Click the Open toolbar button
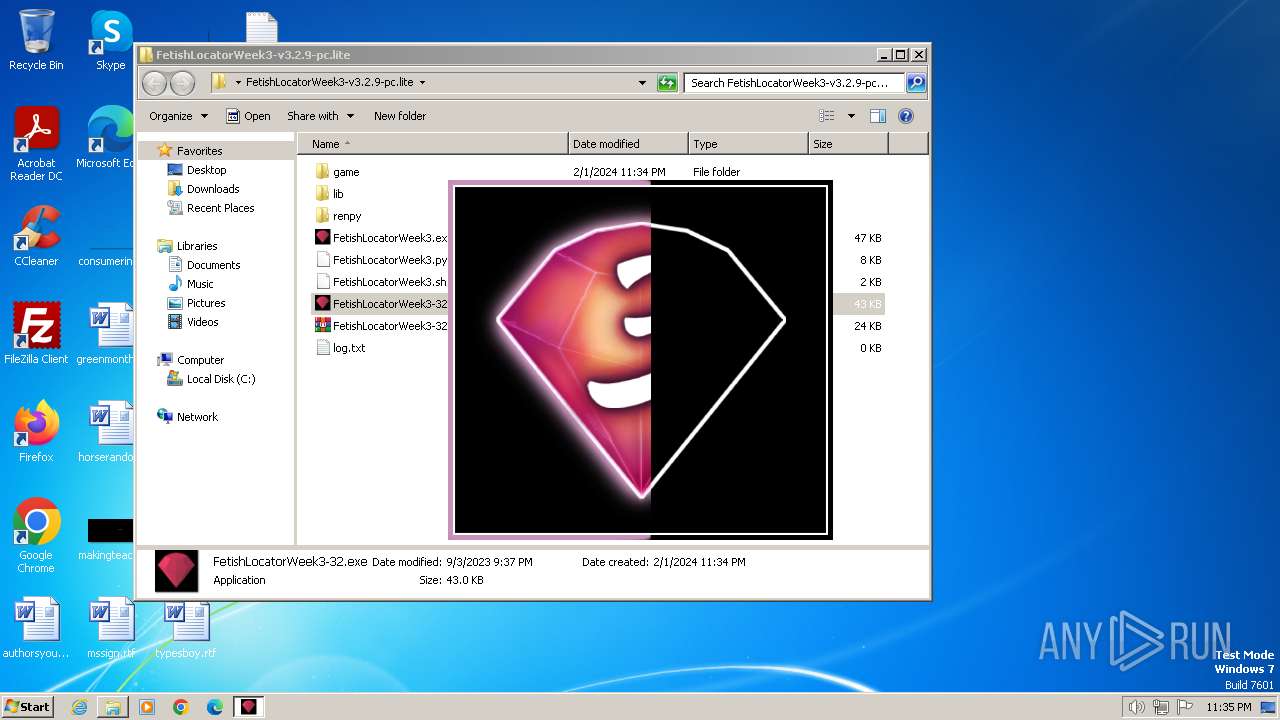 coord(248,116)
